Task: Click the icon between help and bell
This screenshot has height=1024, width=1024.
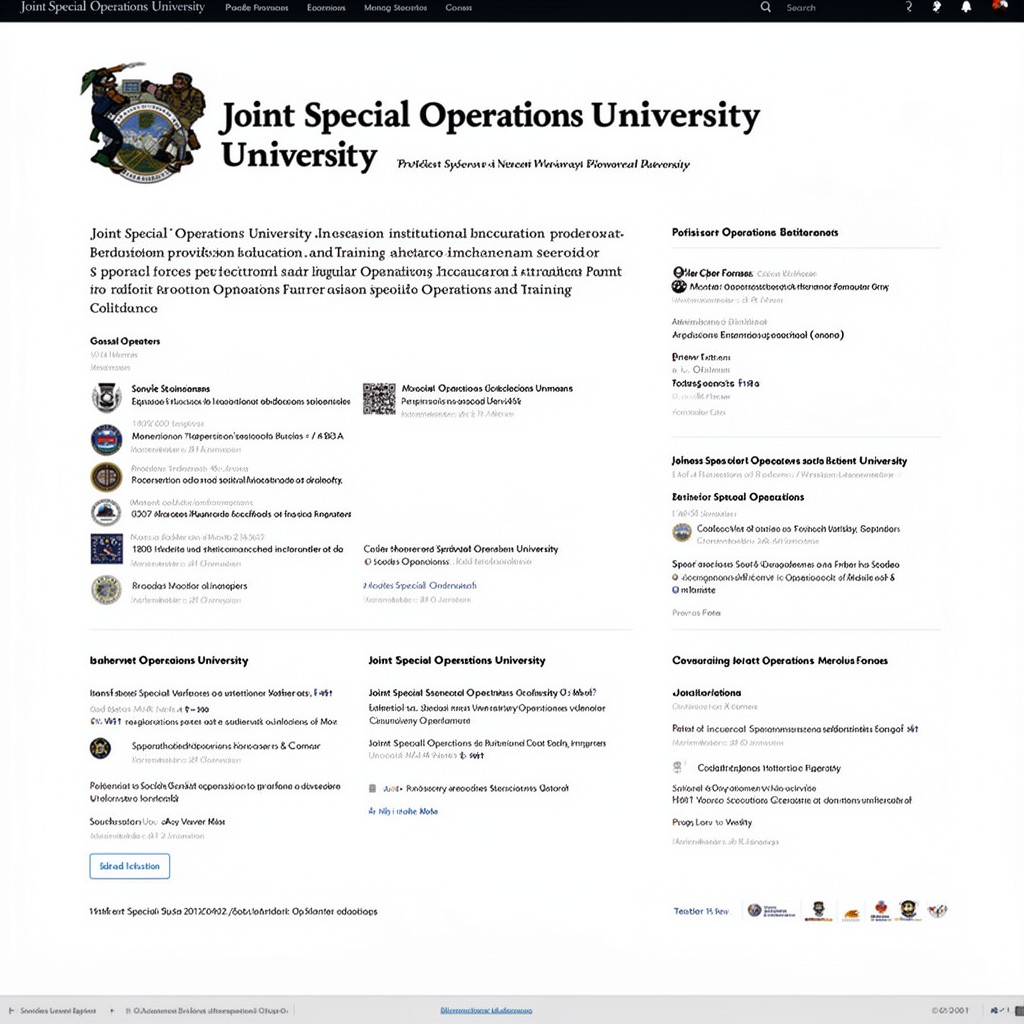Action: (x=936, y=7)
